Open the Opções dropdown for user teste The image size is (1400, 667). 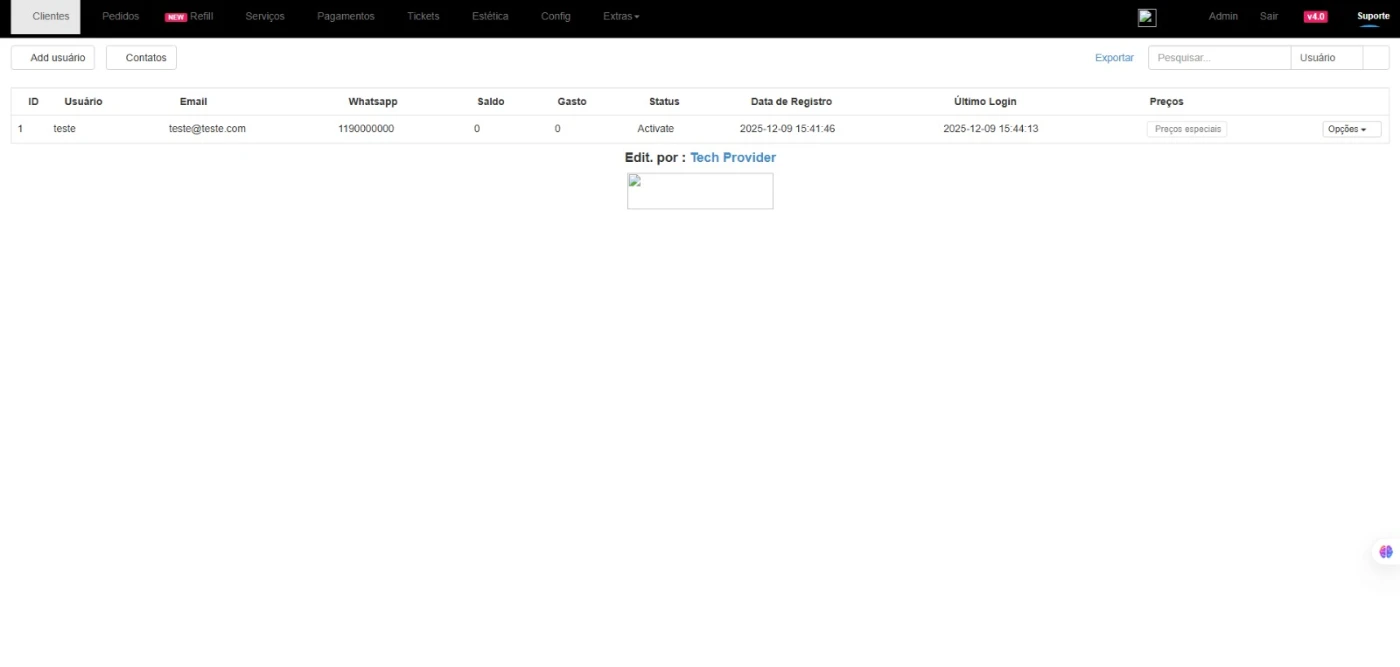click(1352, 129)
